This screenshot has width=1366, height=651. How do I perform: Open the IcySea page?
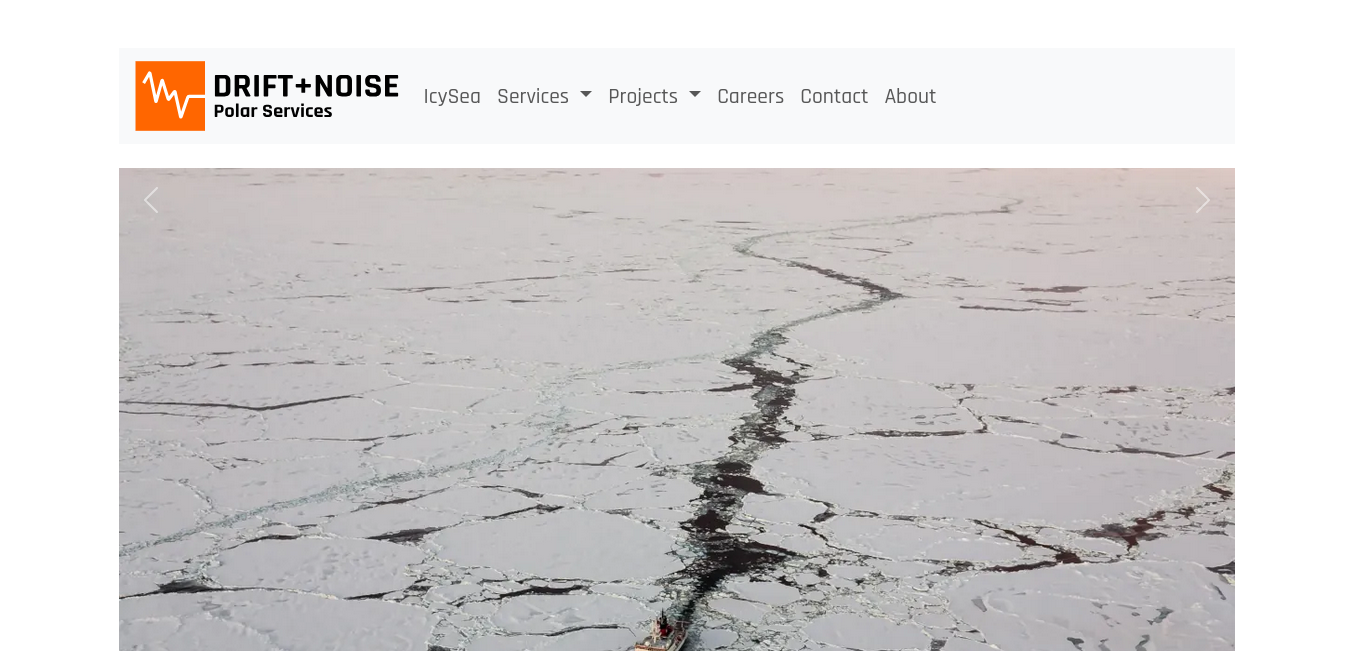(x=452, y=96)
